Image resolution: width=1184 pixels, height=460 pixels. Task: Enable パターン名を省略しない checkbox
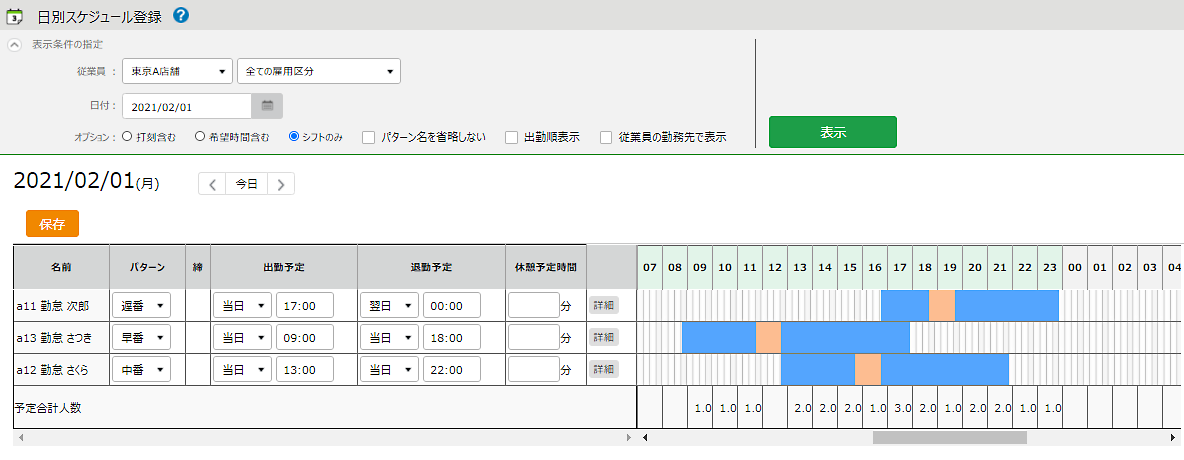368,137
